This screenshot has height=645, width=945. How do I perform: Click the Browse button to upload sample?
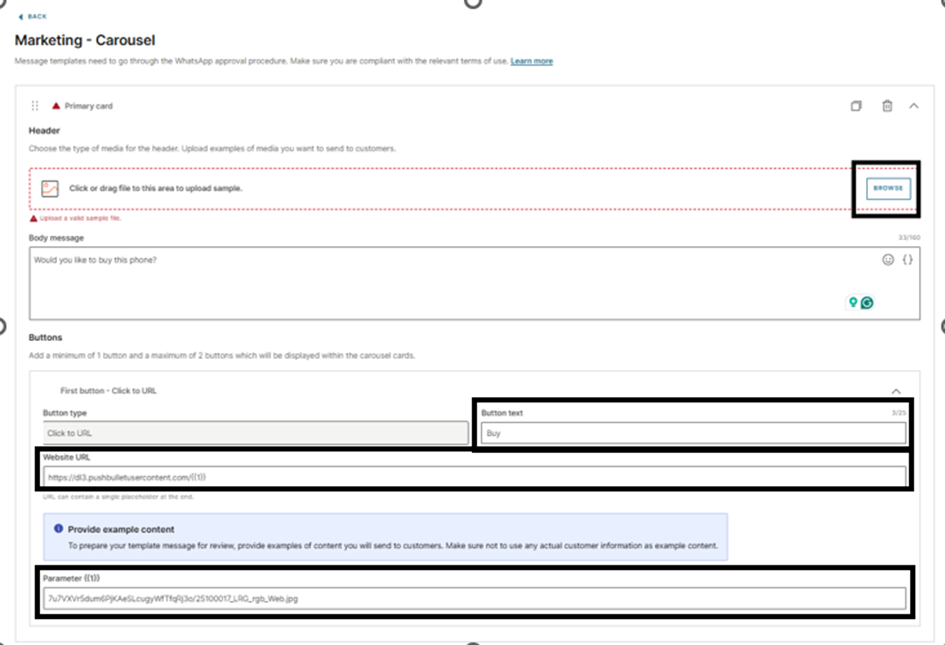click(x=888, y=188)
